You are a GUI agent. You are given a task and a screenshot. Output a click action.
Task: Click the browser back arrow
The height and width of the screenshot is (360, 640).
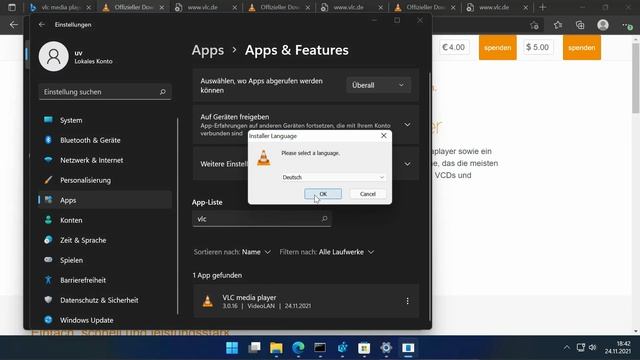pyautogui.click(x=13, y=25)
